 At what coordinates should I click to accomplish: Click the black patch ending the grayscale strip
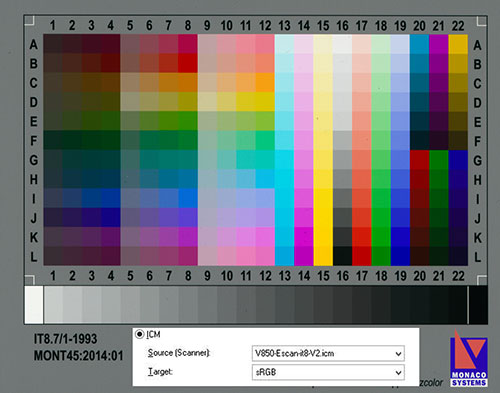tap(478, 305)
